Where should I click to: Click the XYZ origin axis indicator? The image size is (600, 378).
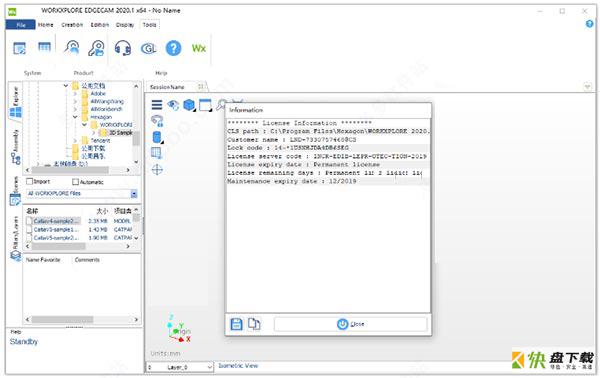(179, 329)
